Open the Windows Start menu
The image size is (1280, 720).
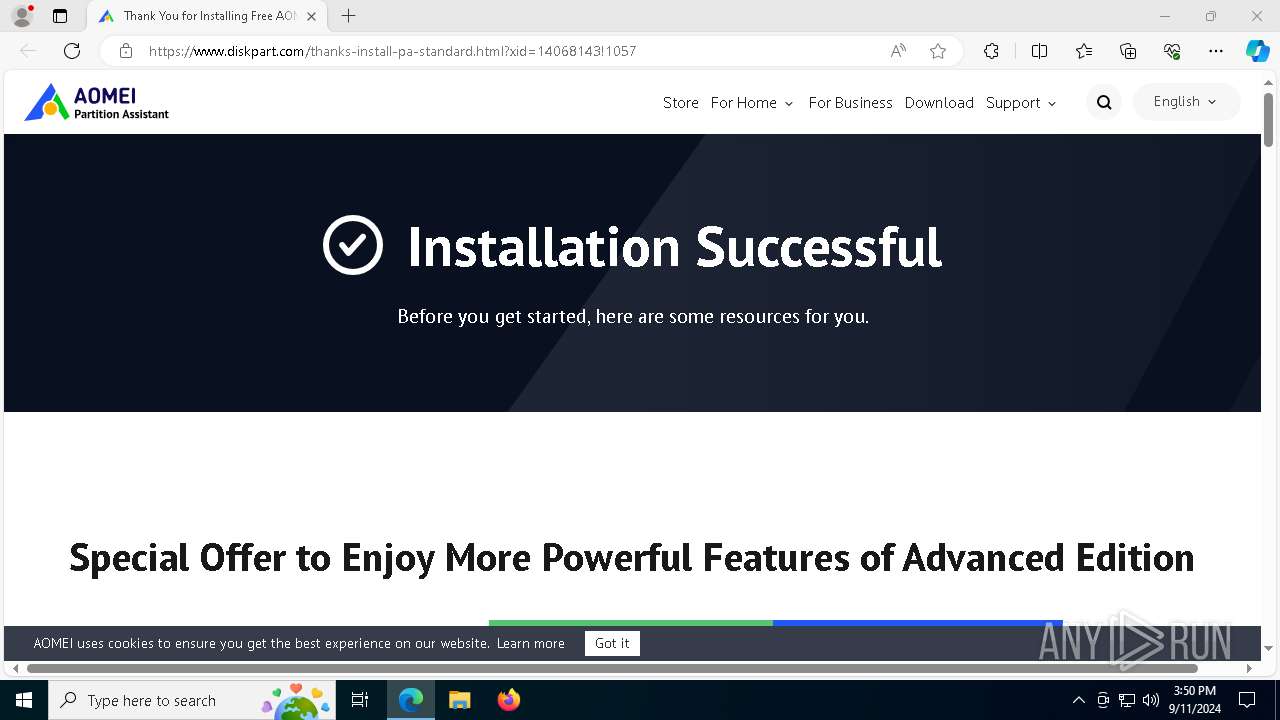click(x=24, y=700)
